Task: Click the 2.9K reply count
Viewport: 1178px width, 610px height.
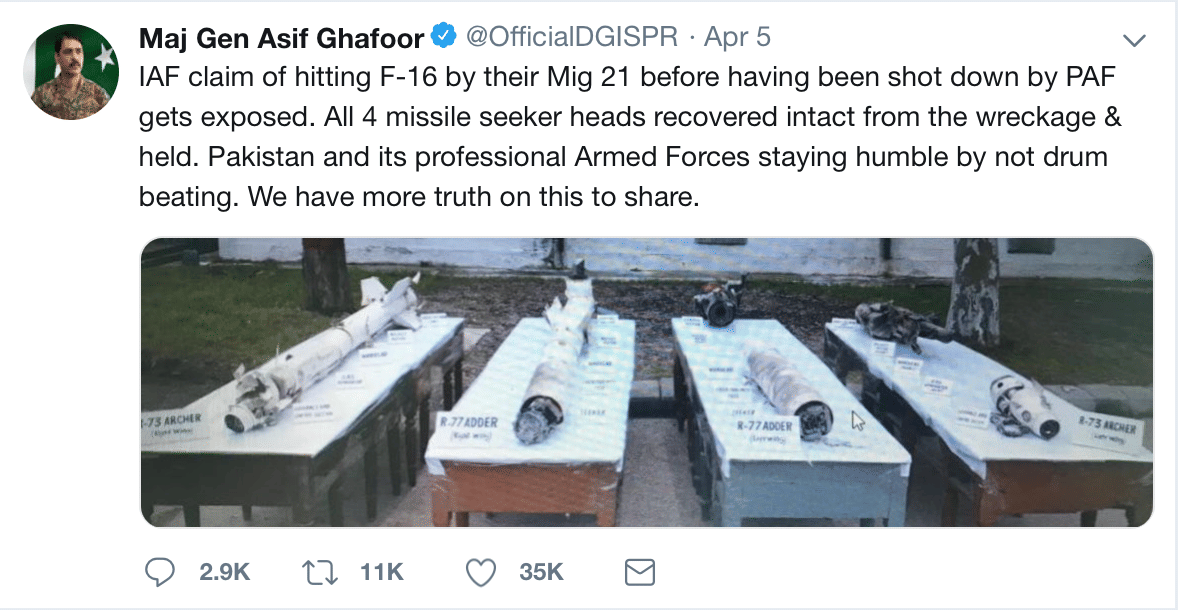Action: pyautogui.click(x=224, y=572)
